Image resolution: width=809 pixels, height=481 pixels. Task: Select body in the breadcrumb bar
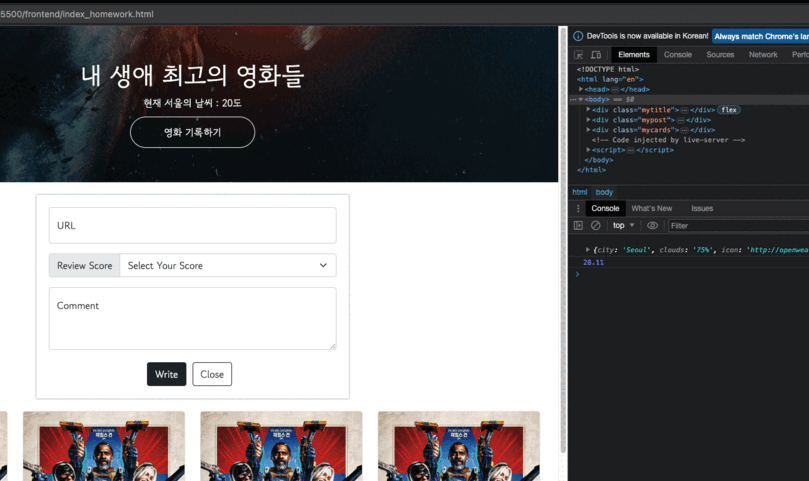click(604, 192)
